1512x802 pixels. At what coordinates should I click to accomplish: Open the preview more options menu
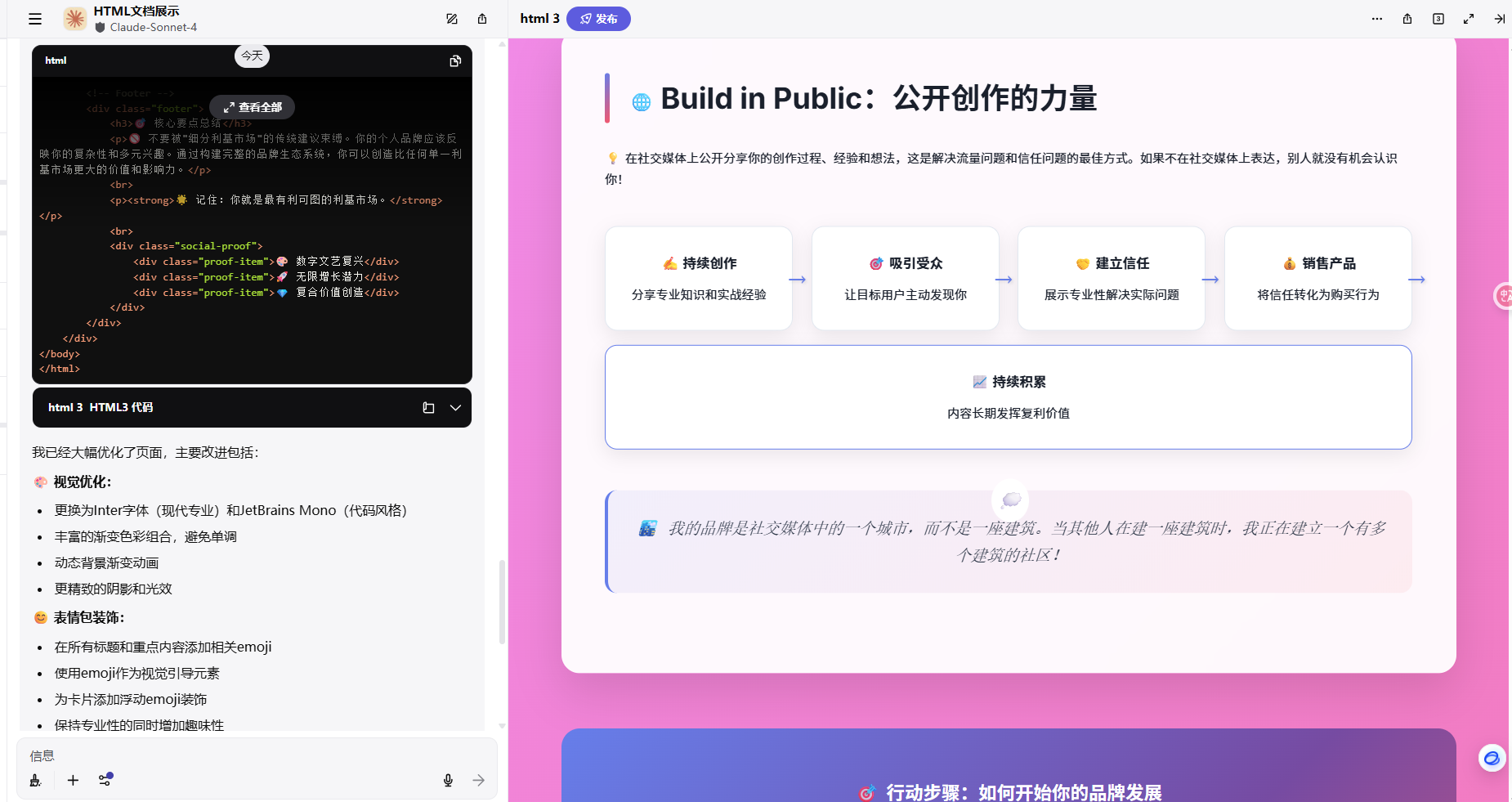pos(1377,19)
